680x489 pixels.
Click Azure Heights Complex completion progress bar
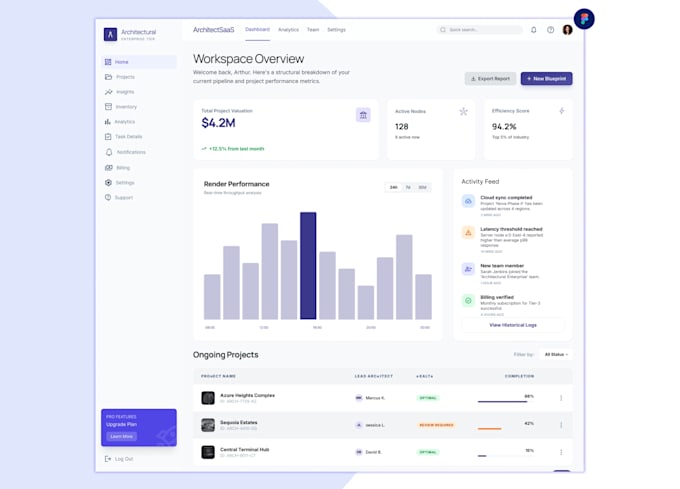506,401
